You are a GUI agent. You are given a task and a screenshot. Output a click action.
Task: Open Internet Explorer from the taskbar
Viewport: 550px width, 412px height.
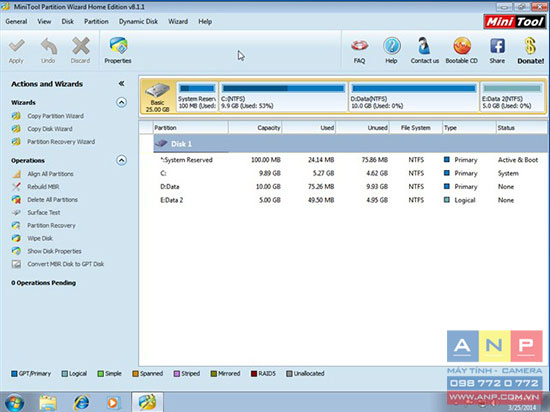pyautogui.click(x=81, y=403)
